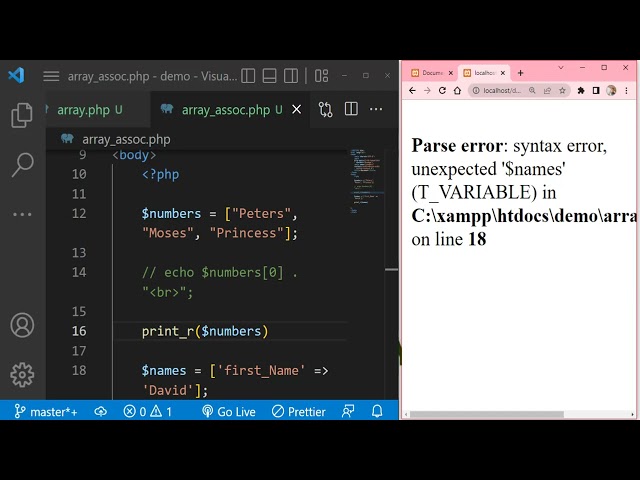640x480 pixels.
Task: Click the Prettier status bar item
Action: tap(299, 411)
